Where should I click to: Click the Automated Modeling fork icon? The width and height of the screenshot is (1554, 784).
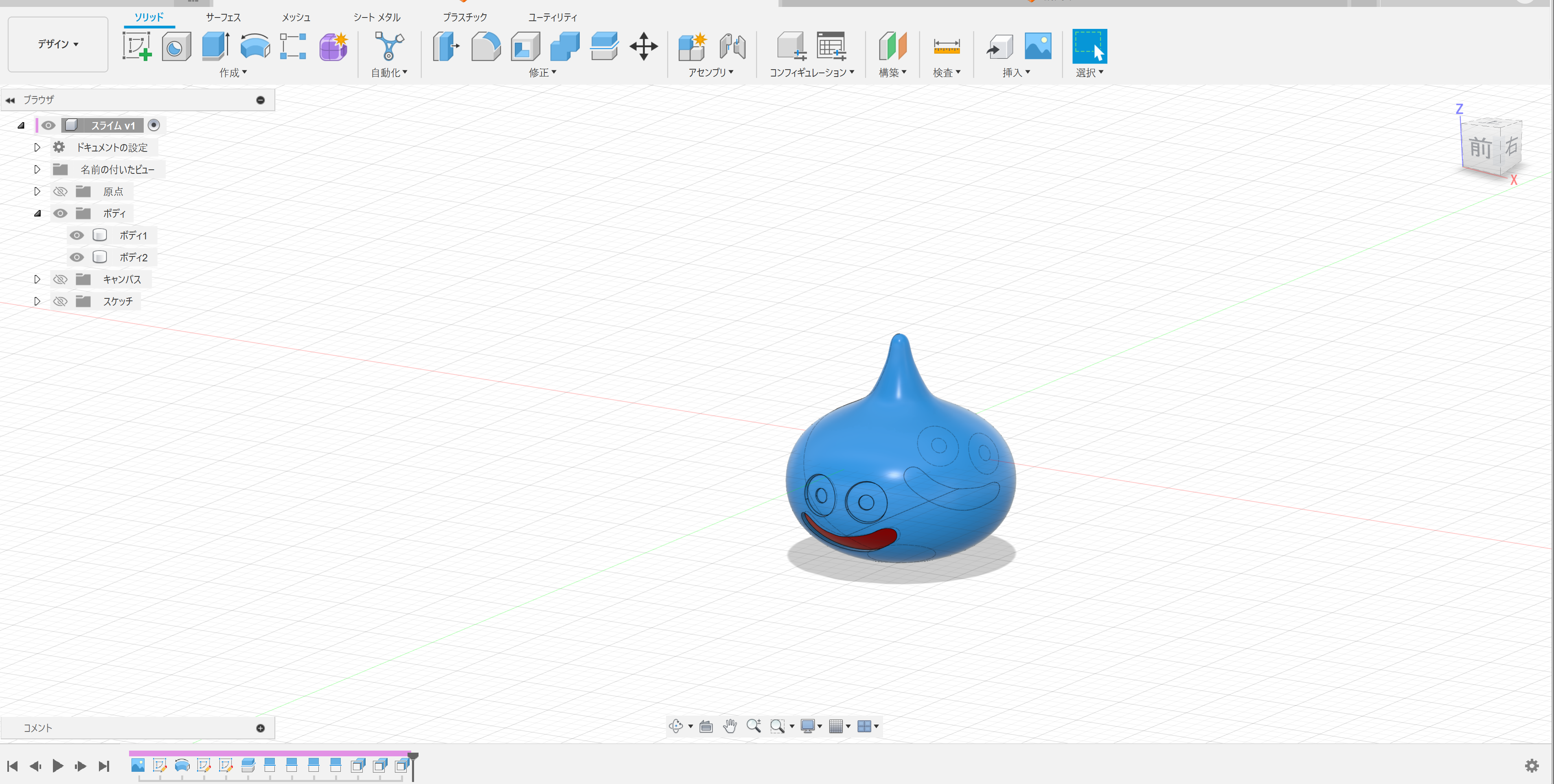coord(389,46)
